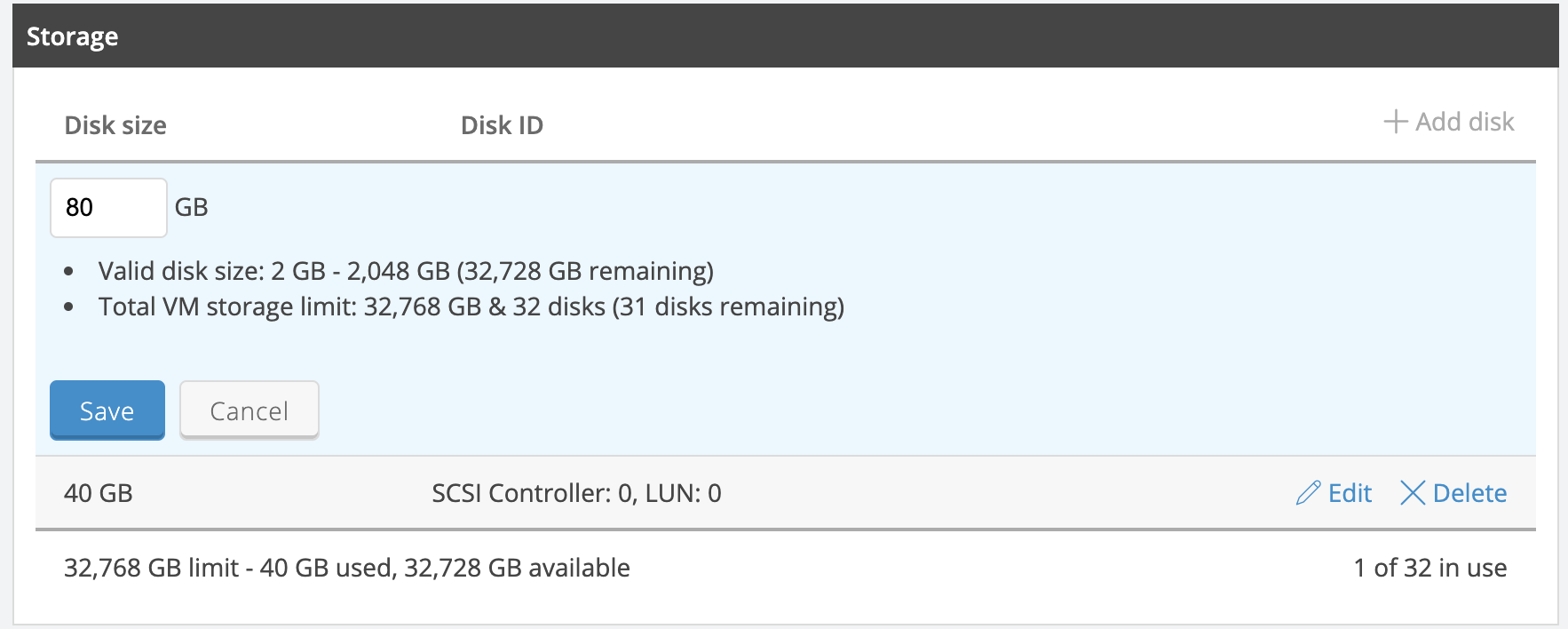The width and height of the screenshot is (1568, 629).
Task: Click the 32,768 GB limit summary text
Action: [347, 568]
